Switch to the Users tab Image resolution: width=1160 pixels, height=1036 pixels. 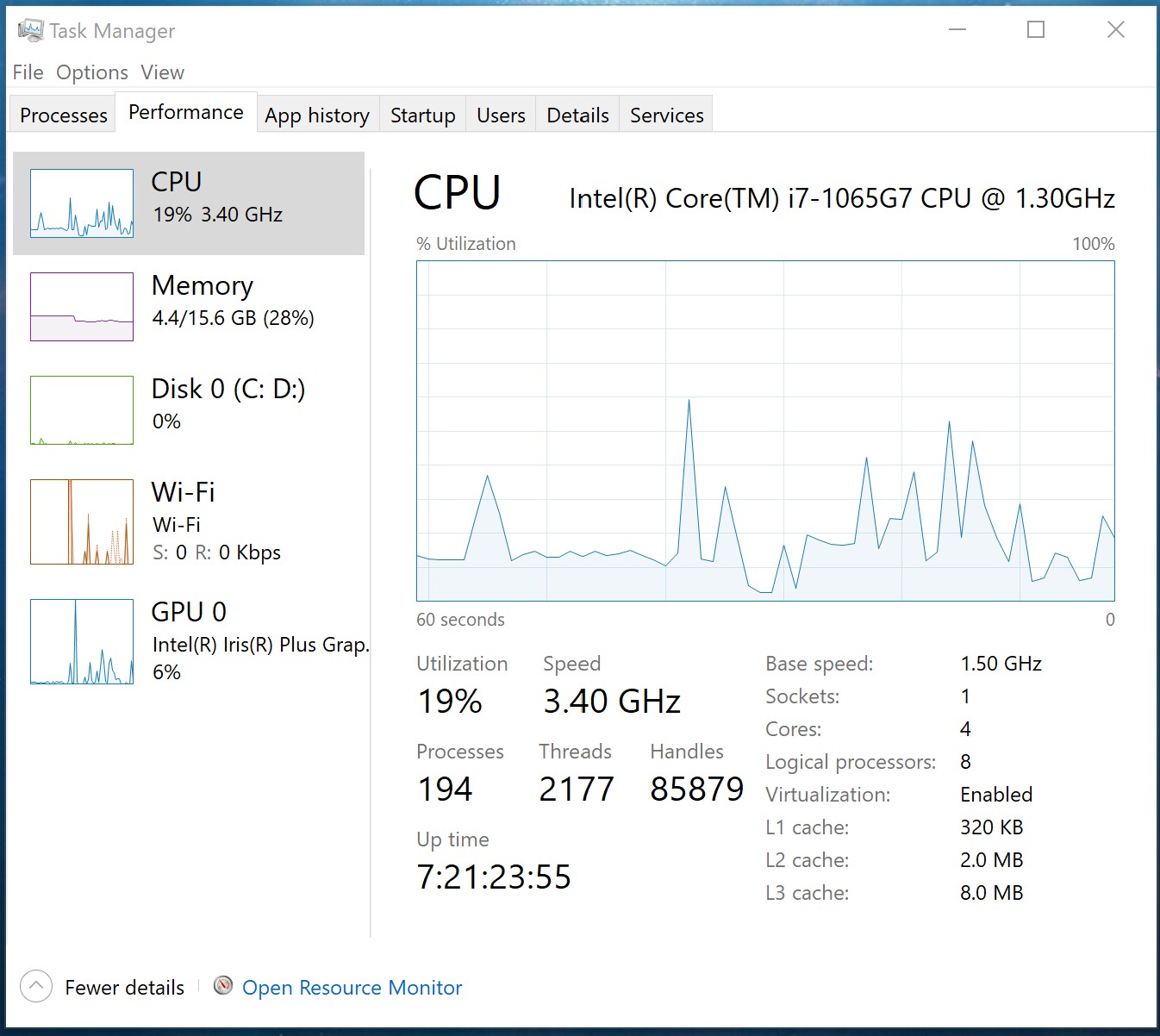click(501, 115)
